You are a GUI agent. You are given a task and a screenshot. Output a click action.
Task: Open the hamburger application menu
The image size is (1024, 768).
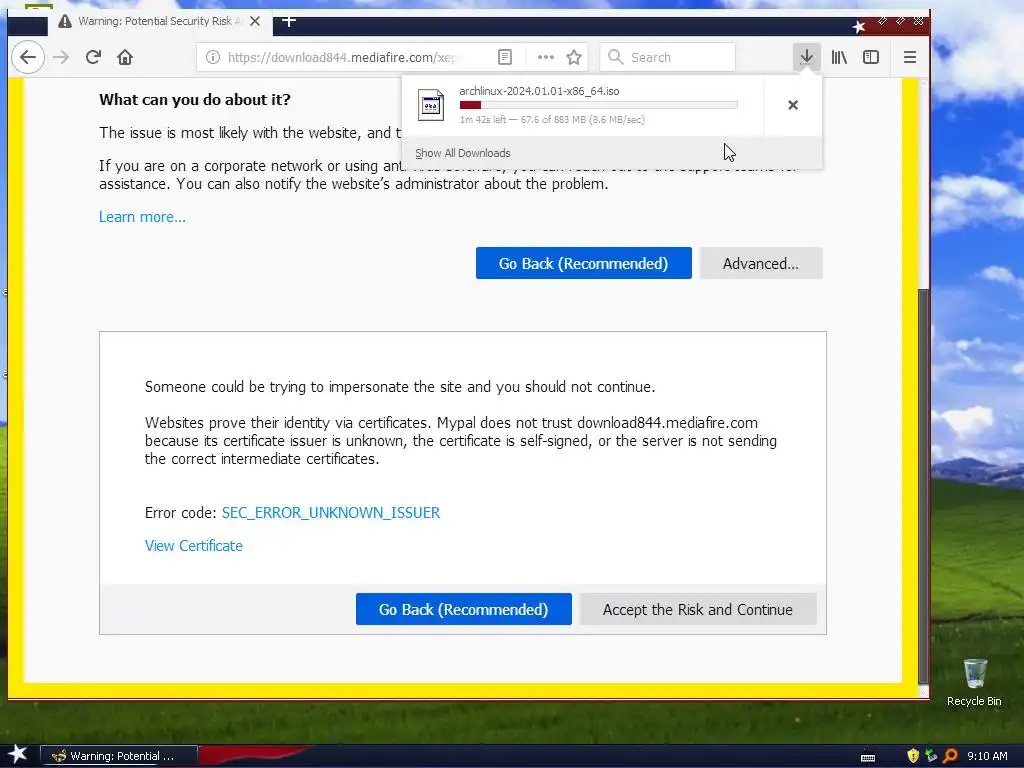click(x=910, y=57)
